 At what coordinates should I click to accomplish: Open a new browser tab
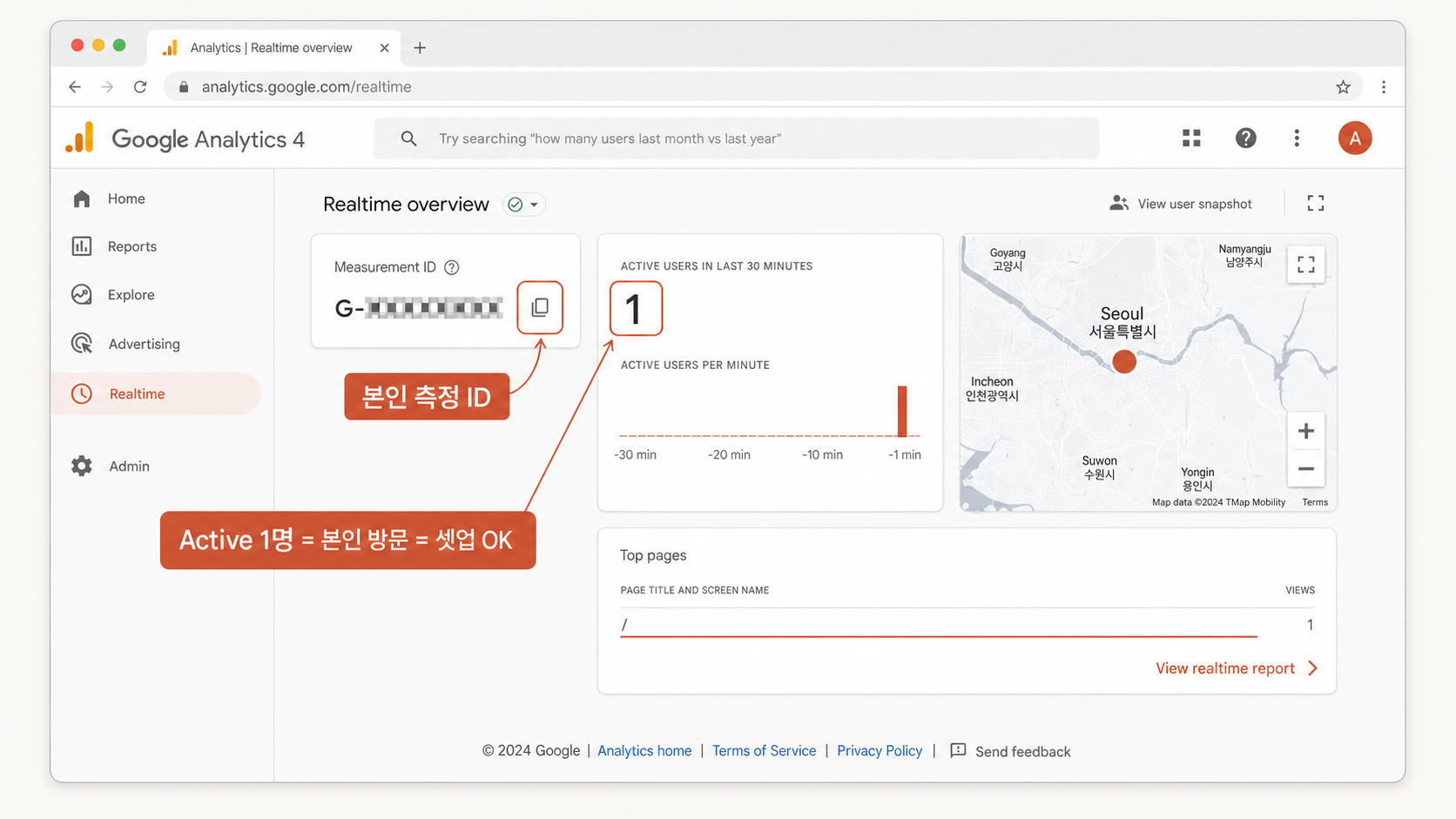point(420,48)
